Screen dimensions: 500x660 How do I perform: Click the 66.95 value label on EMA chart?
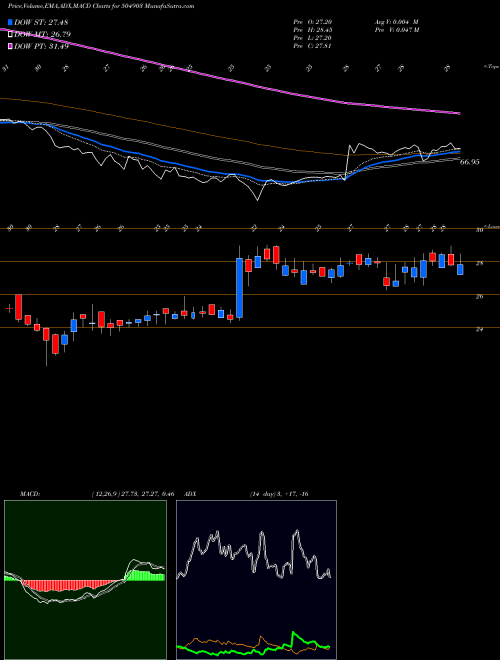click(470, 162)
